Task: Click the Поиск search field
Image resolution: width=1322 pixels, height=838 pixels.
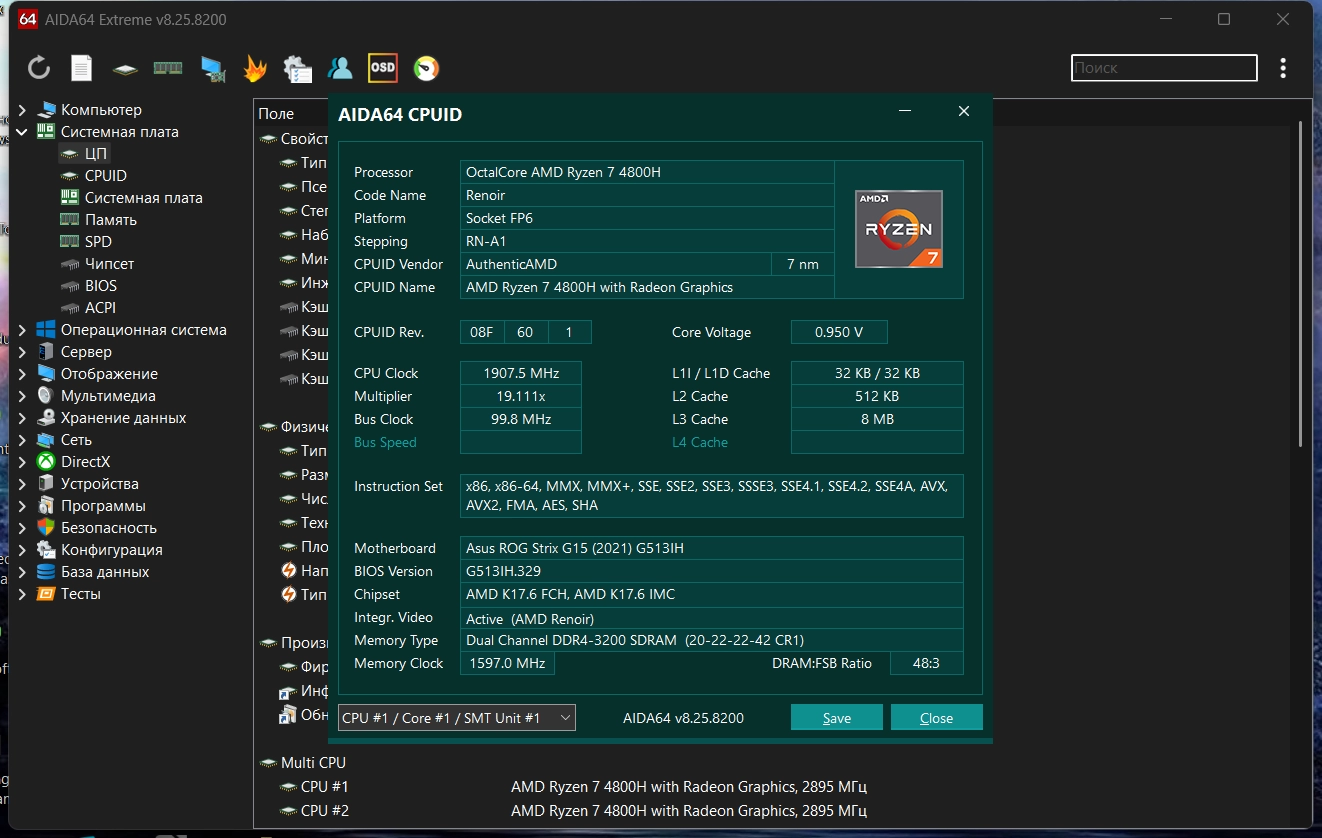Action: (1163, 68)
